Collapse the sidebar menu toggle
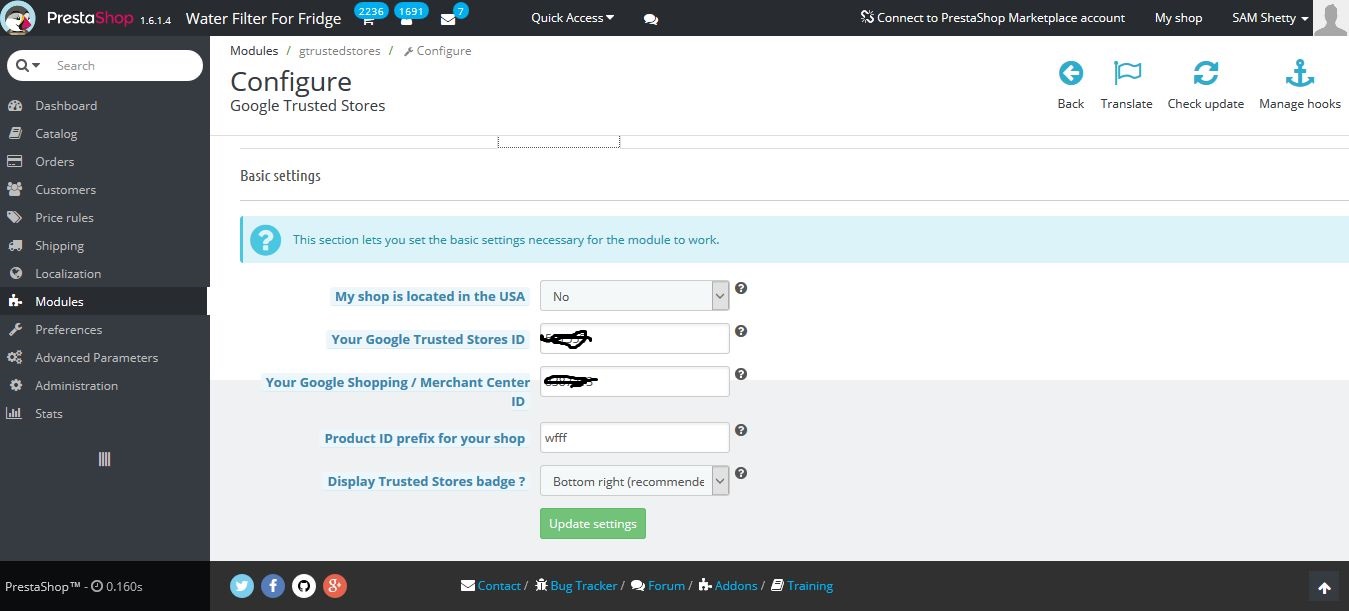This screenshot has width=1349, height=611. pos(104,459)
